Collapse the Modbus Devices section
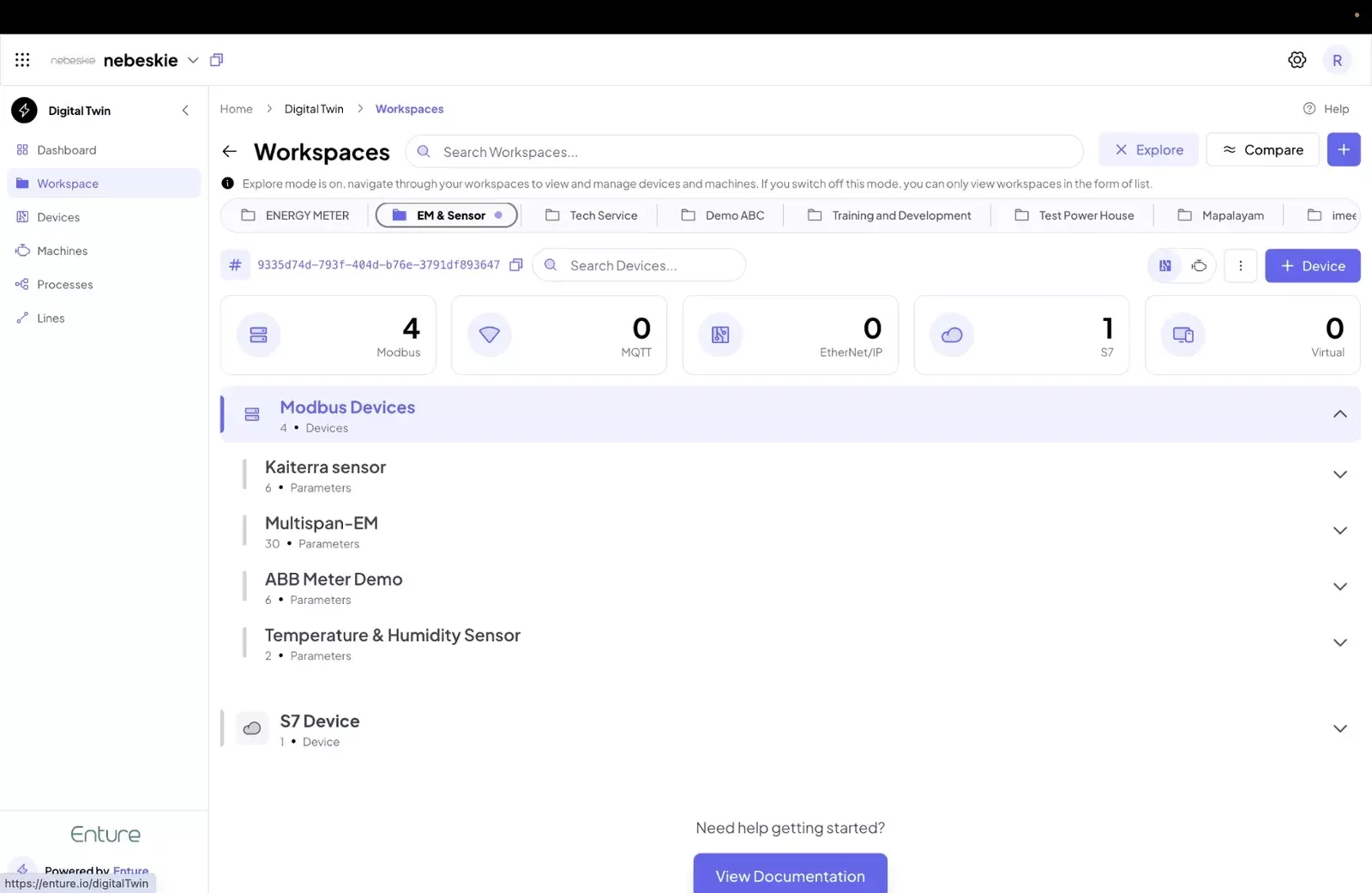The width and height of the screenshot is (1372, 893). [1339, 414]
